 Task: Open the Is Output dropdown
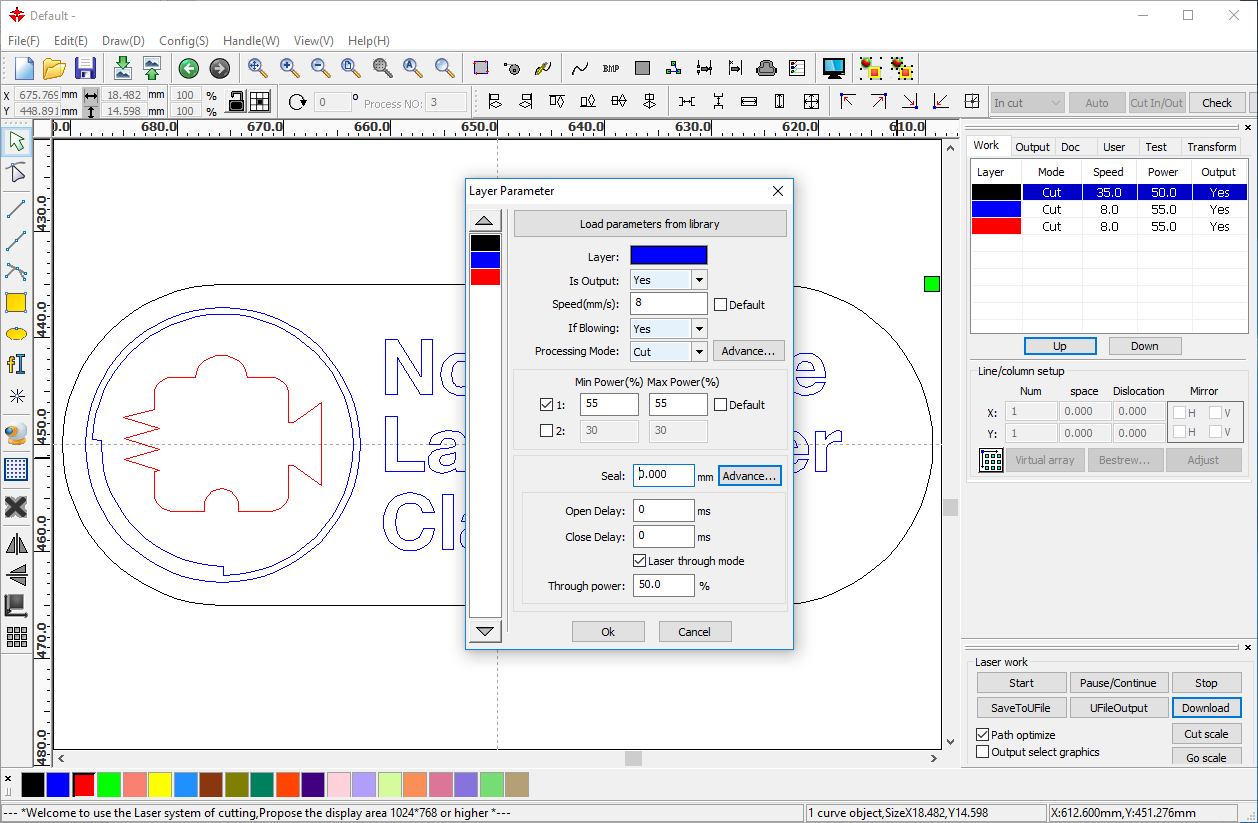[x=699, y=281]
